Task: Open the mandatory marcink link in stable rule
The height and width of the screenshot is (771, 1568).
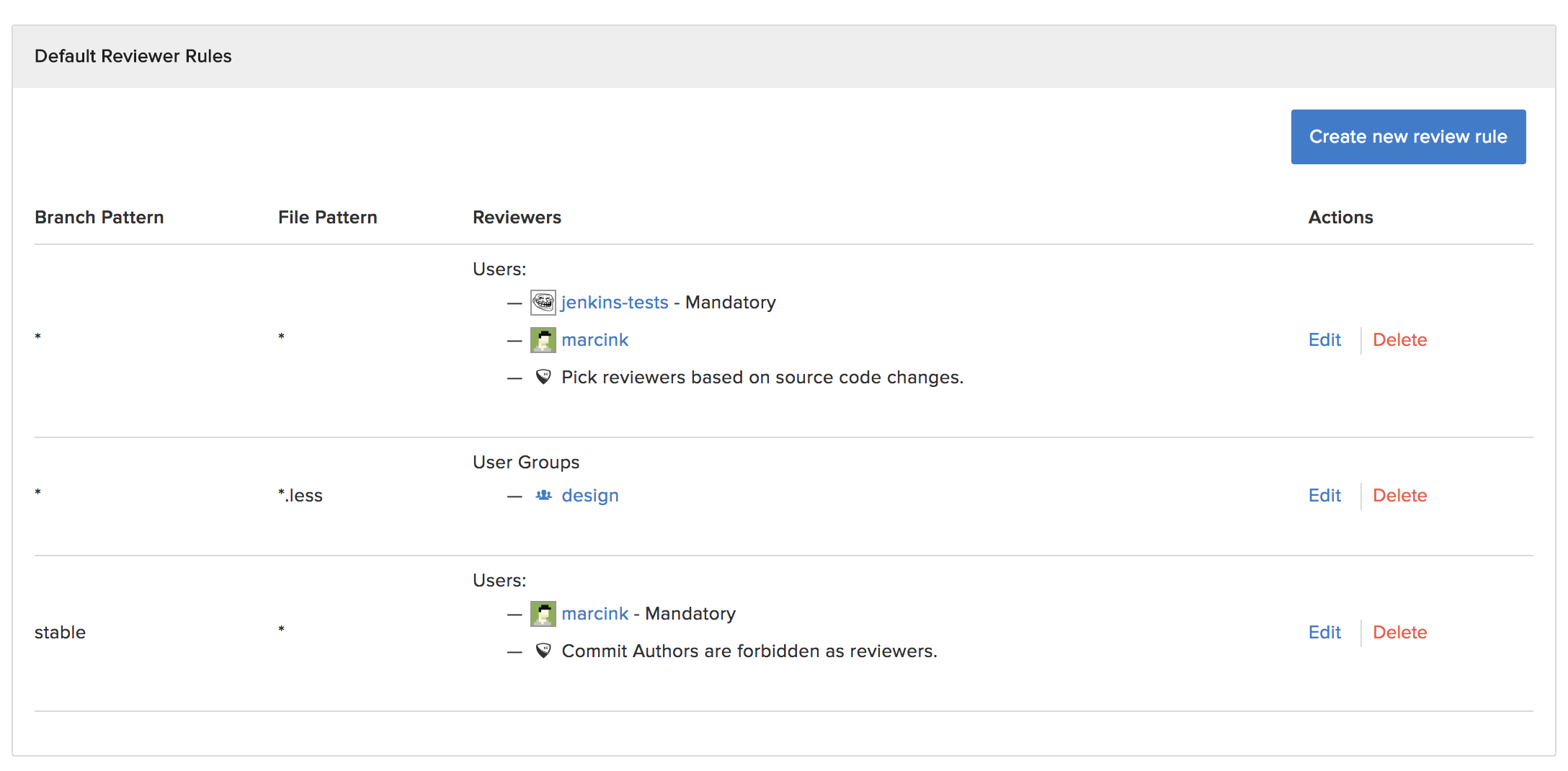Action: pyautogui.click(x=594, y=614)
